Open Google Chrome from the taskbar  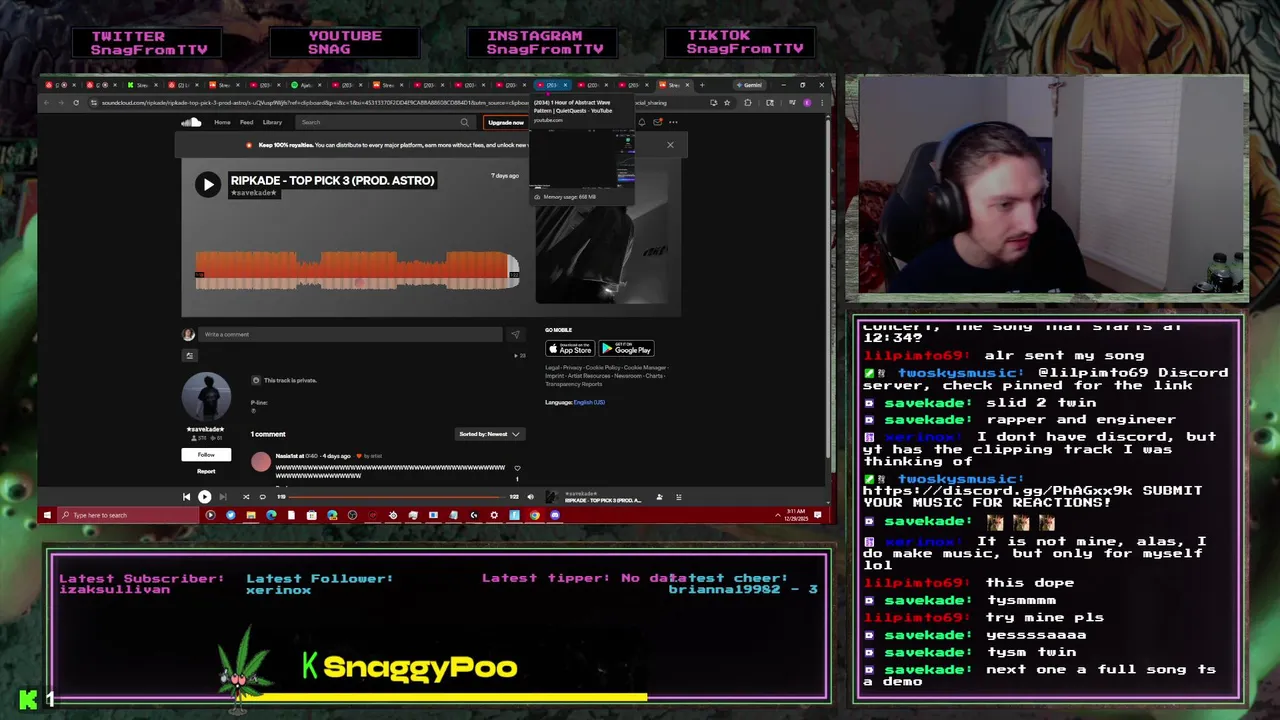534,515
